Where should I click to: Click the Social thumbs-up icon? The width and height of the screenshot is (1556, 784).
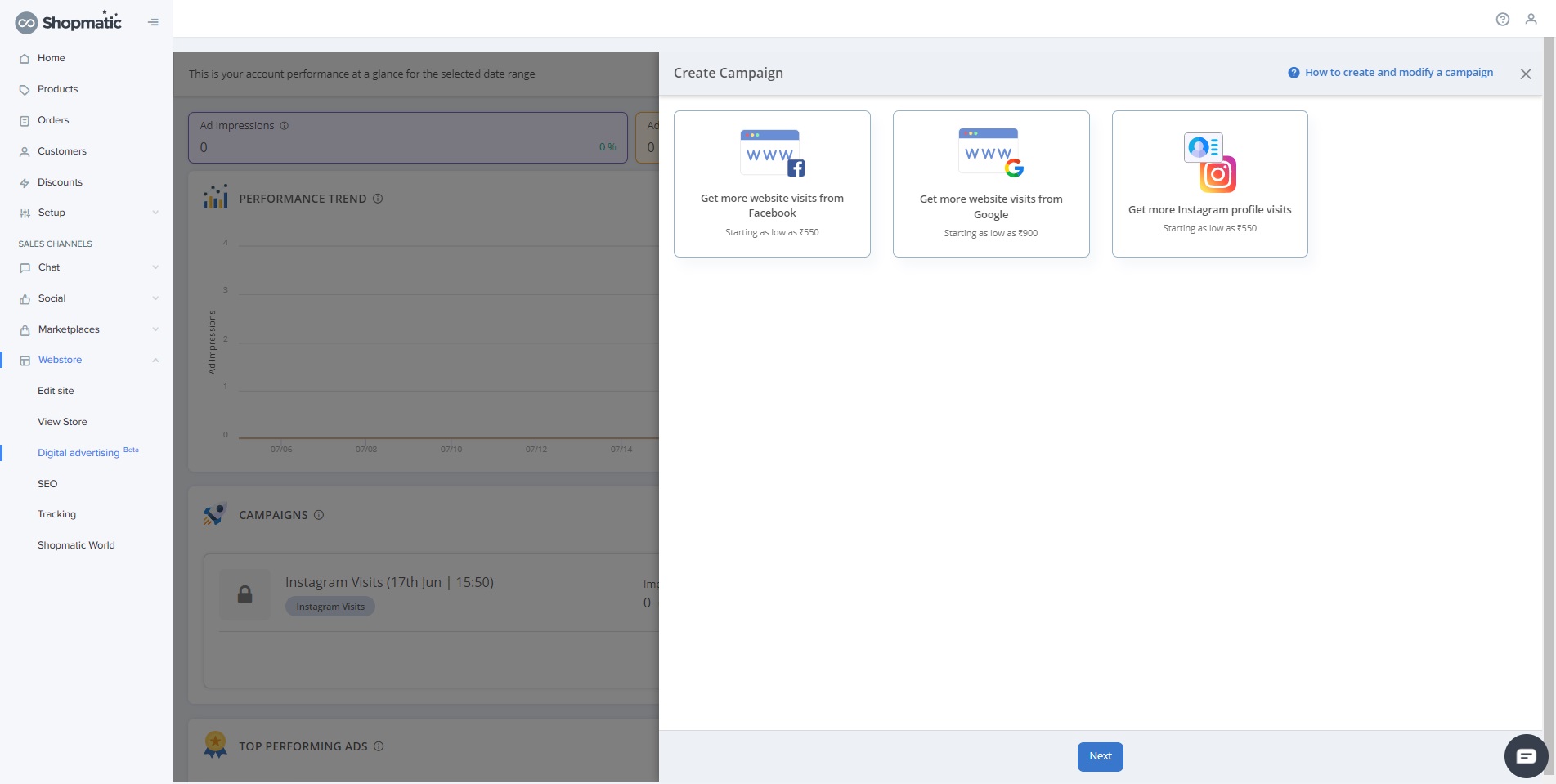tap(25, 299)
